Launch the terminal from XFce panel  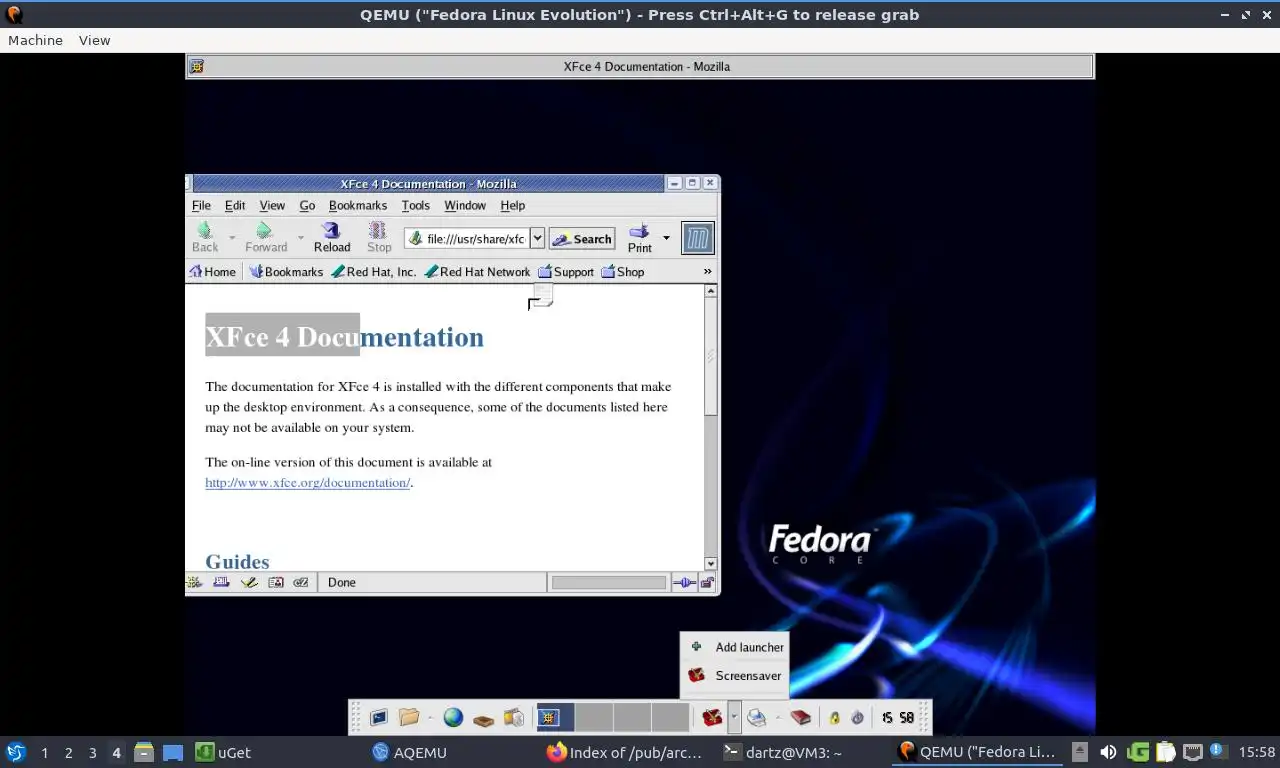click(379, 717)
